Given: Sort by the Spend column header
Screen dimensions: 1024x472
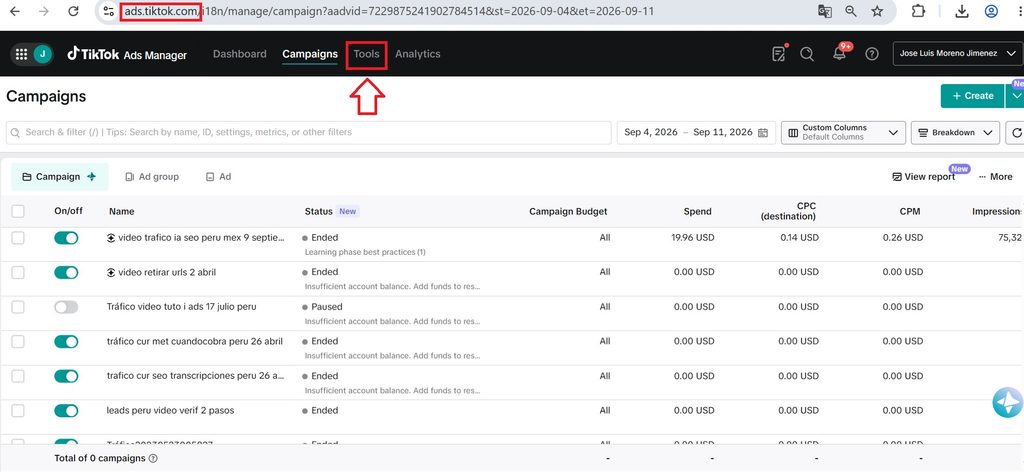Looking at the screenshot, I should coord(697,212).
